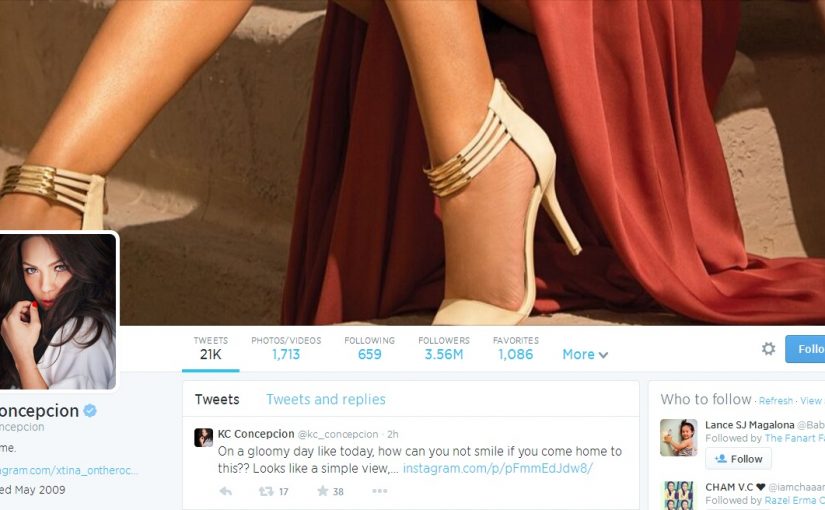Click the blue Follow profile button

tap(805, 348)
